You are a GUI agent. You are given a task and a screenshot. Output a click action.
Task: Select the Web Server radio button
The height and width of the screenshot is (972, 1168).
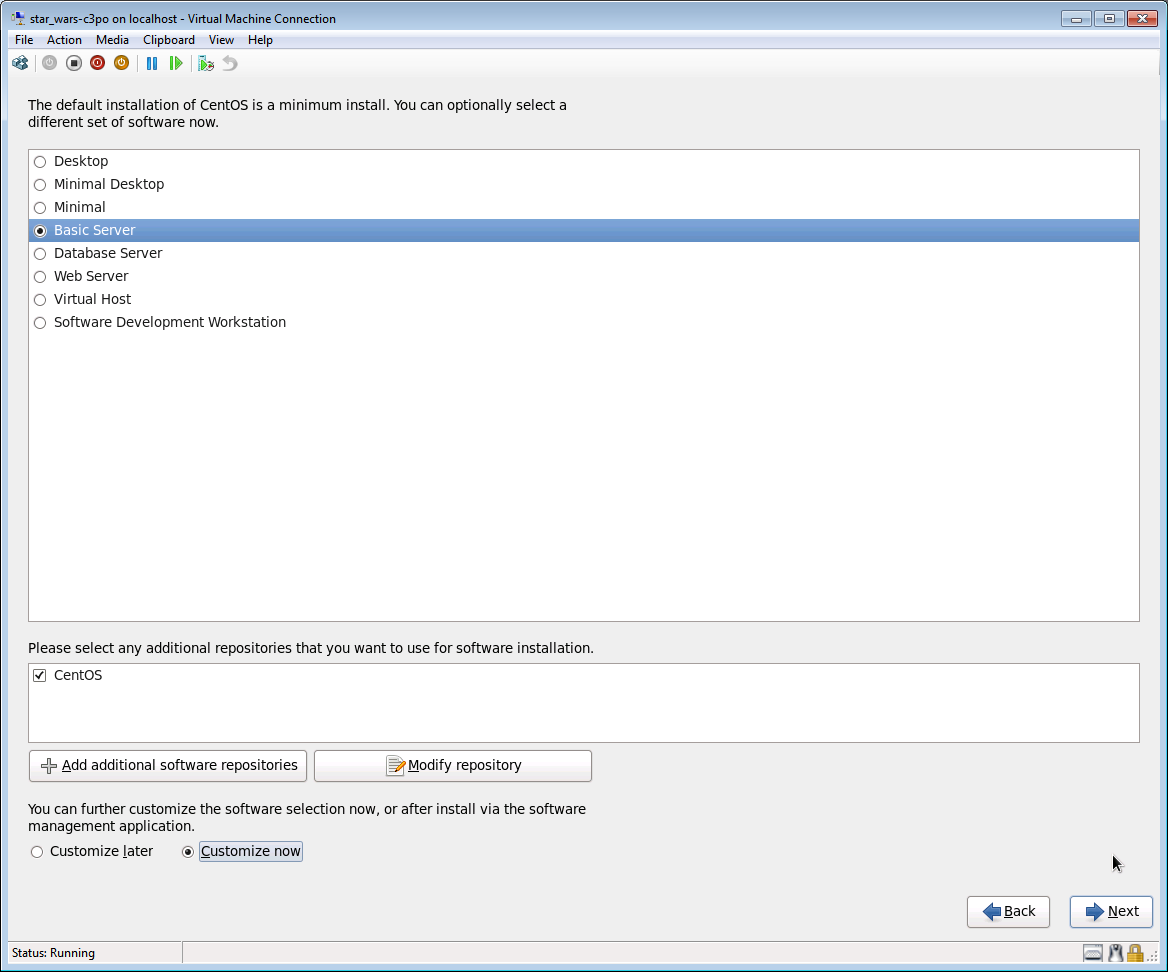point(40,277)
